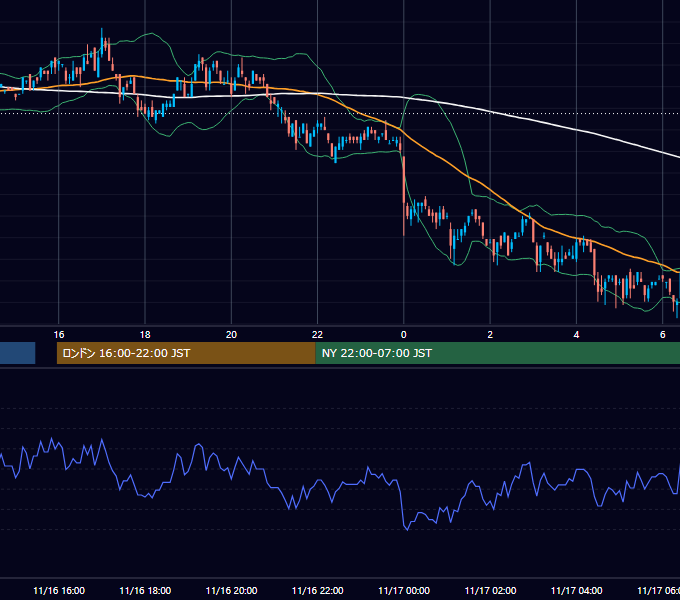Click the 11/17 00:00 date label

click(404, 590)
